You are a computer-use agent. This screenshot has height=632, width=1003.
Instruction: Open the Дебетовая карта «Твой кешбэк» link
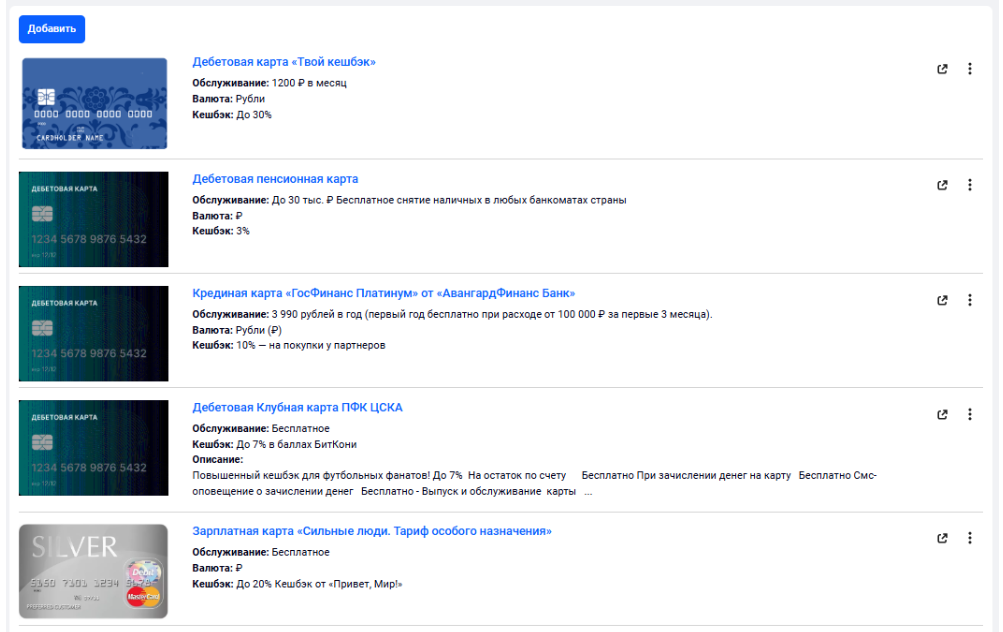[284, 62]
